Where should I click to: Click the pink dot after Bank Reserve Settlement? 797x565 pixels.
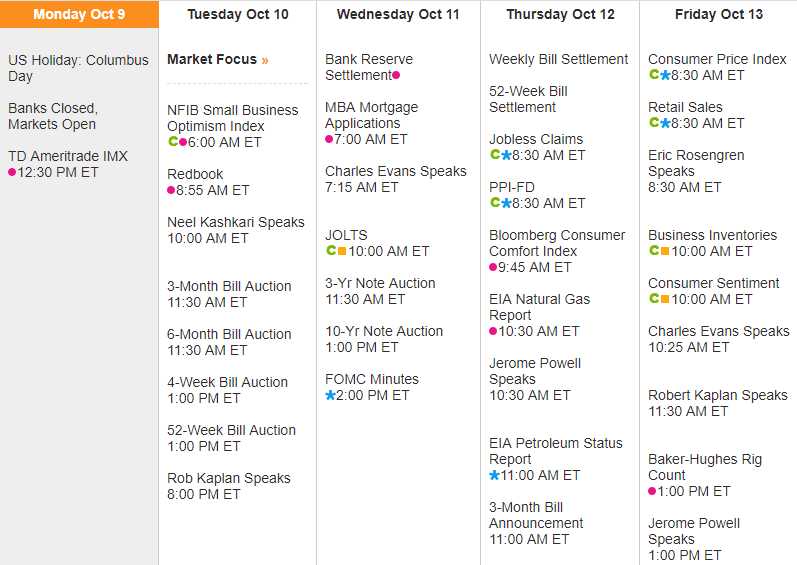[x=396, y=75]
